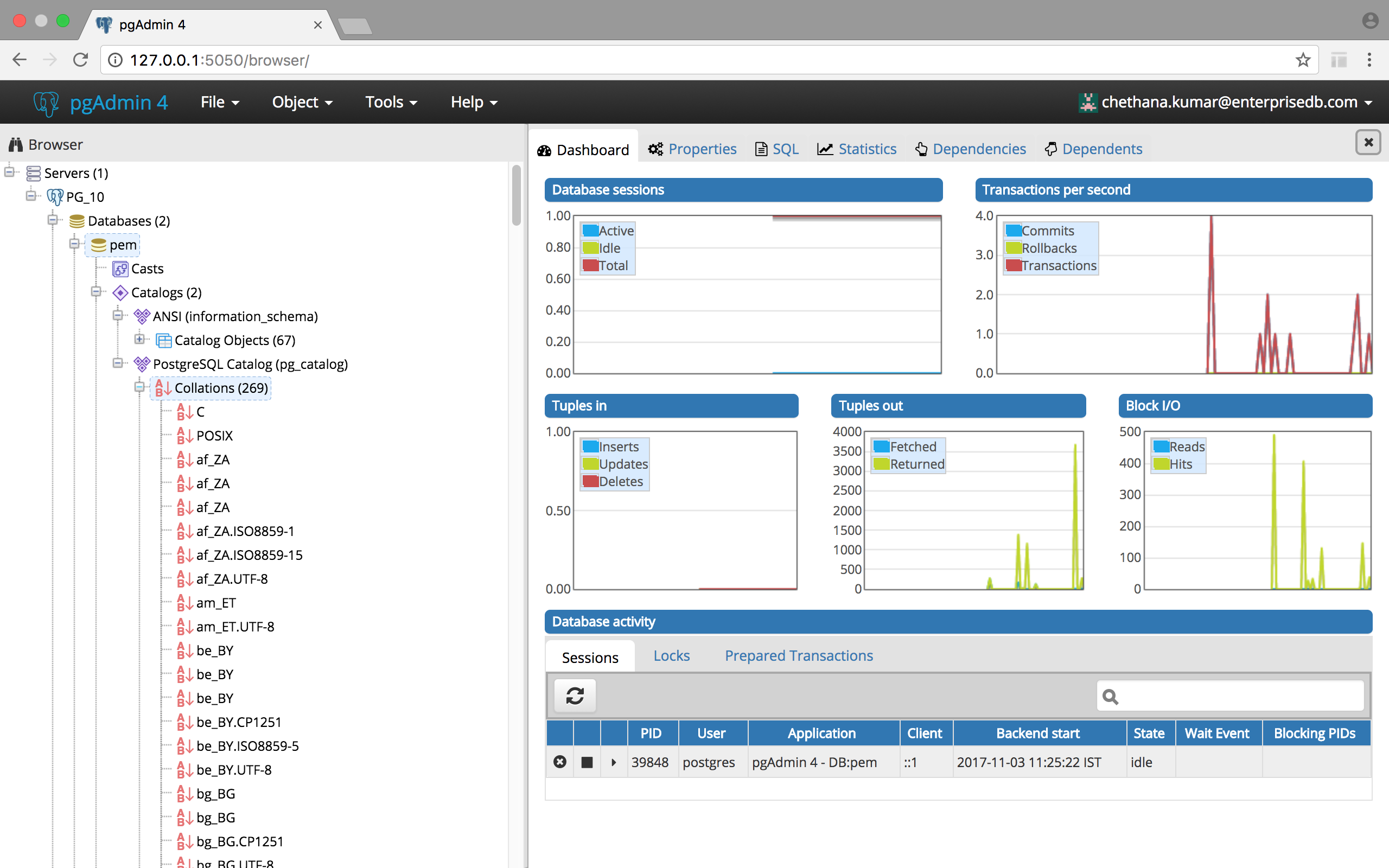Select the POSIX collation in tree
The image size is (1389, 868).
pos(214,436)
